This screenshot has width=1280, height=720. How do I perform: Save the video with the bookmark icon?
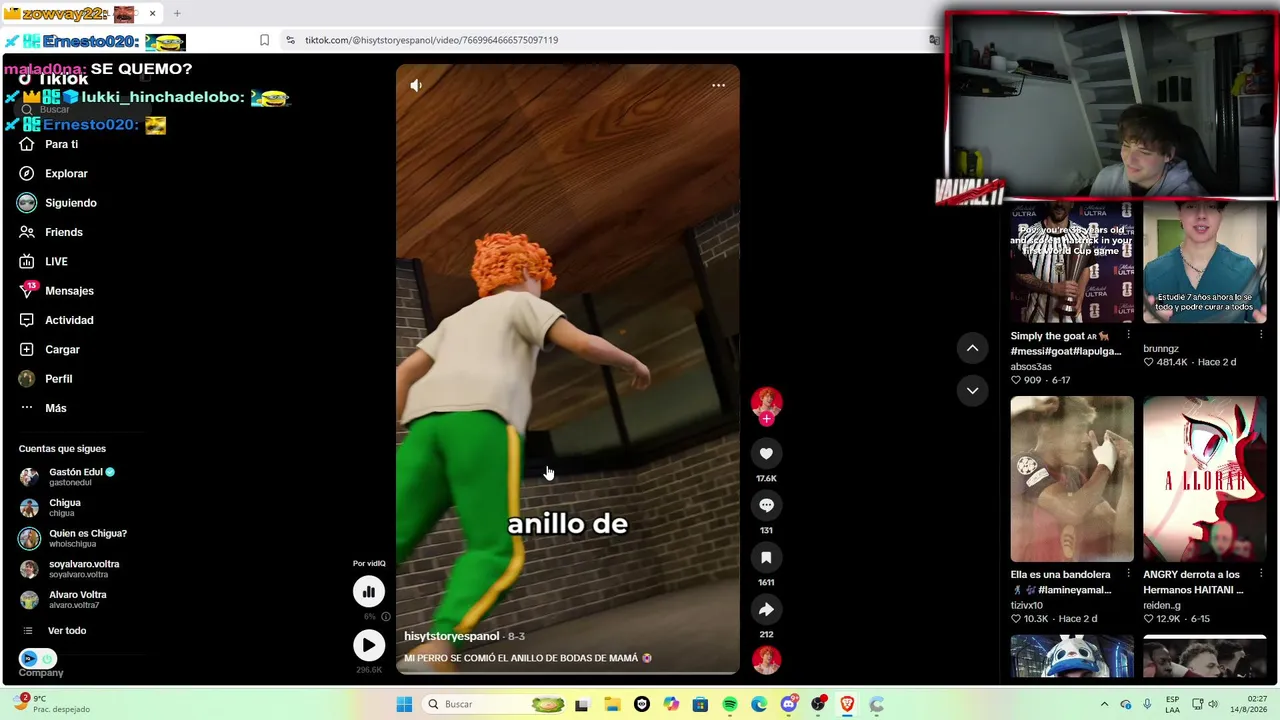[766, 558]
